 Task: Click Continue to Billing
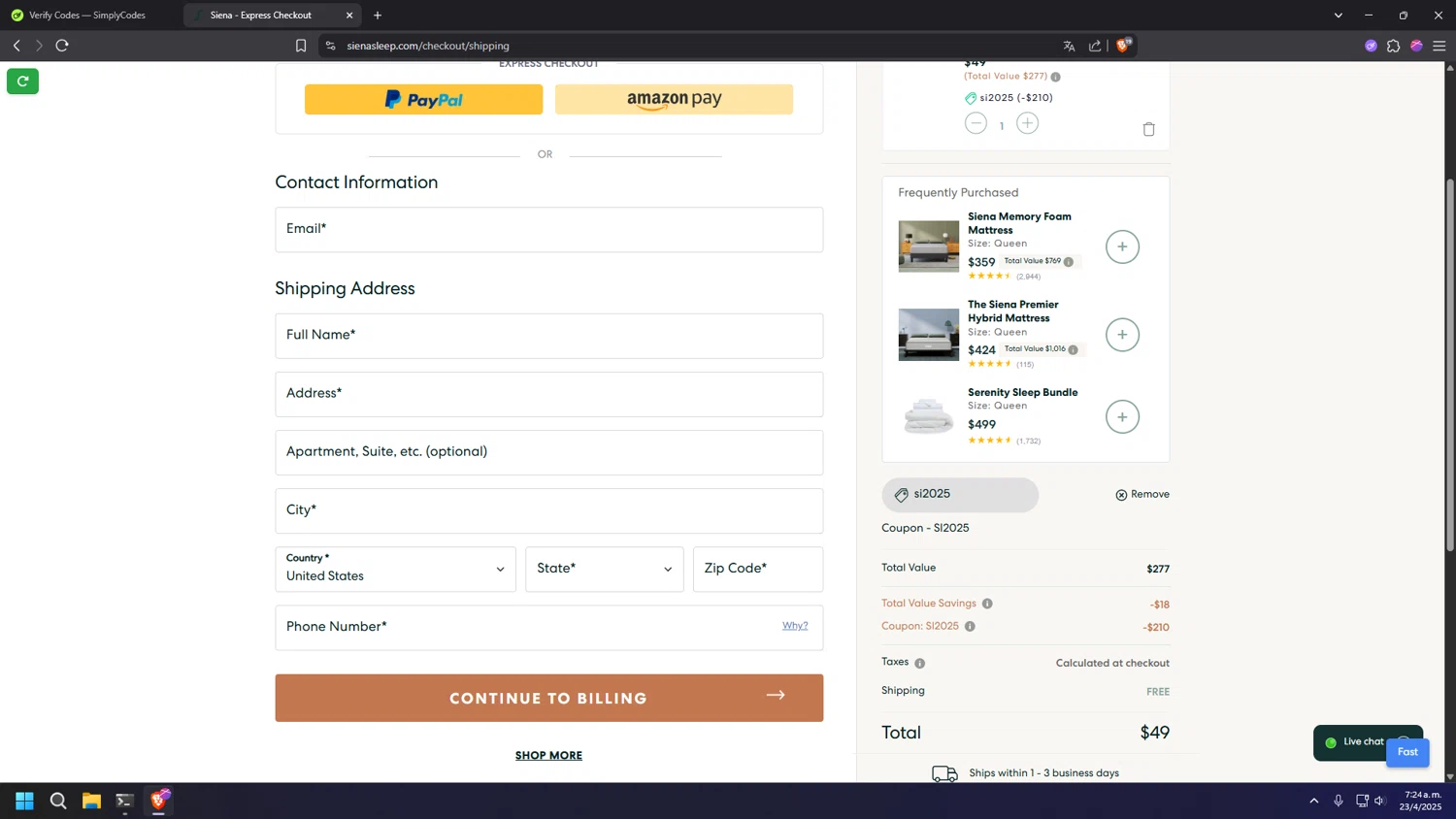point(548,698)
